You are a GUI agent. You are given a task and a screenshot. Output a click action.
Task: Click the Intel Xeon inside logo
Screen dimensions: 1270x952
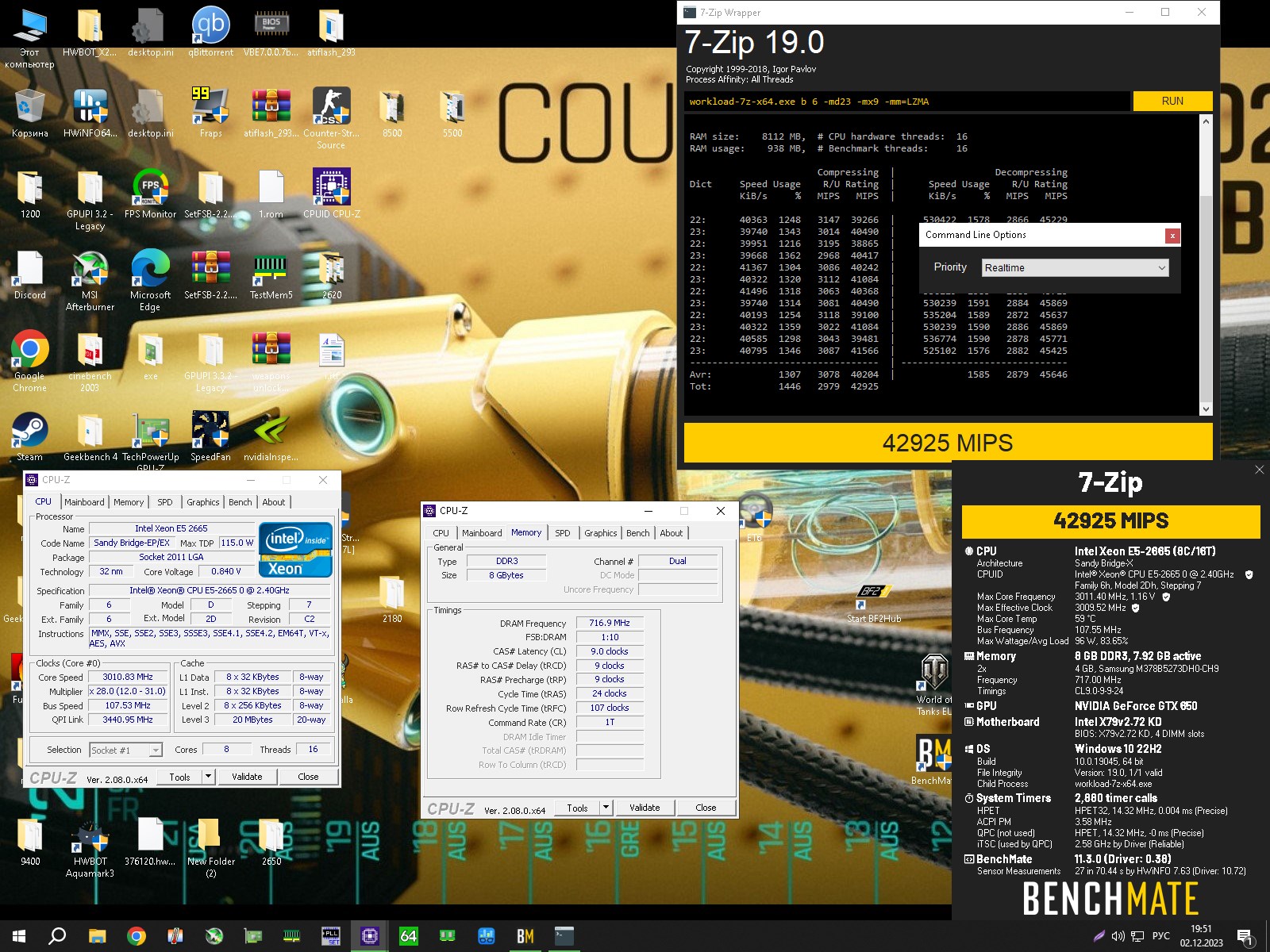(295, 550)
